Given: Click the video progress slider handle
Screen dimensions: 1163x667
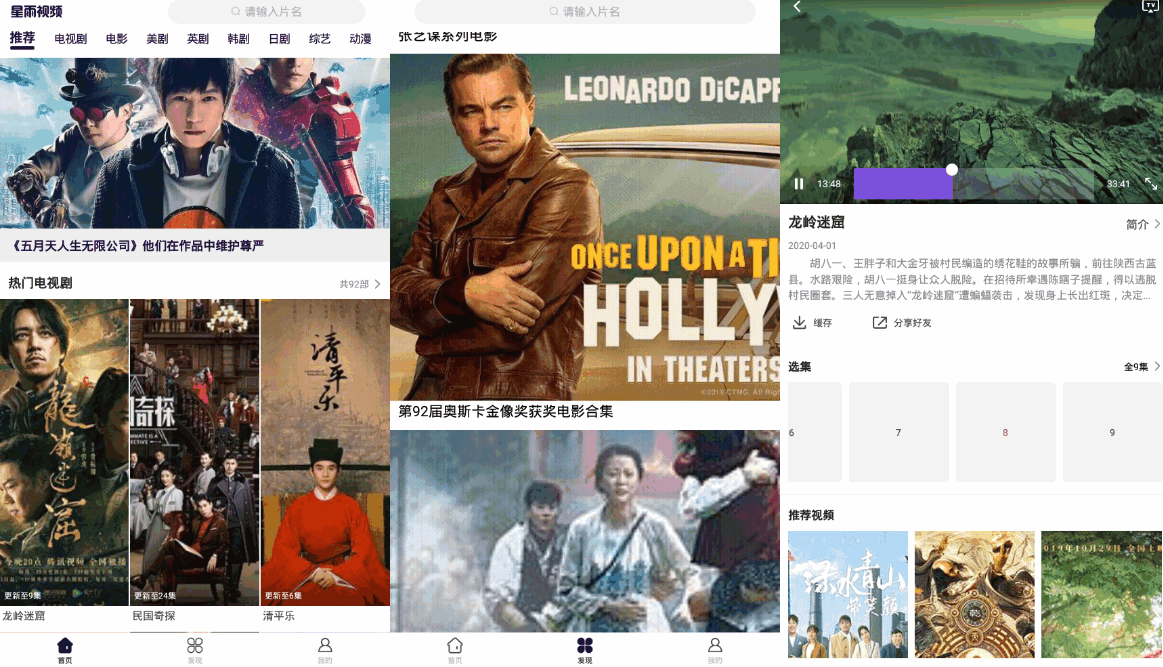Looking at the screenshot, I should (x=952, y=170).
